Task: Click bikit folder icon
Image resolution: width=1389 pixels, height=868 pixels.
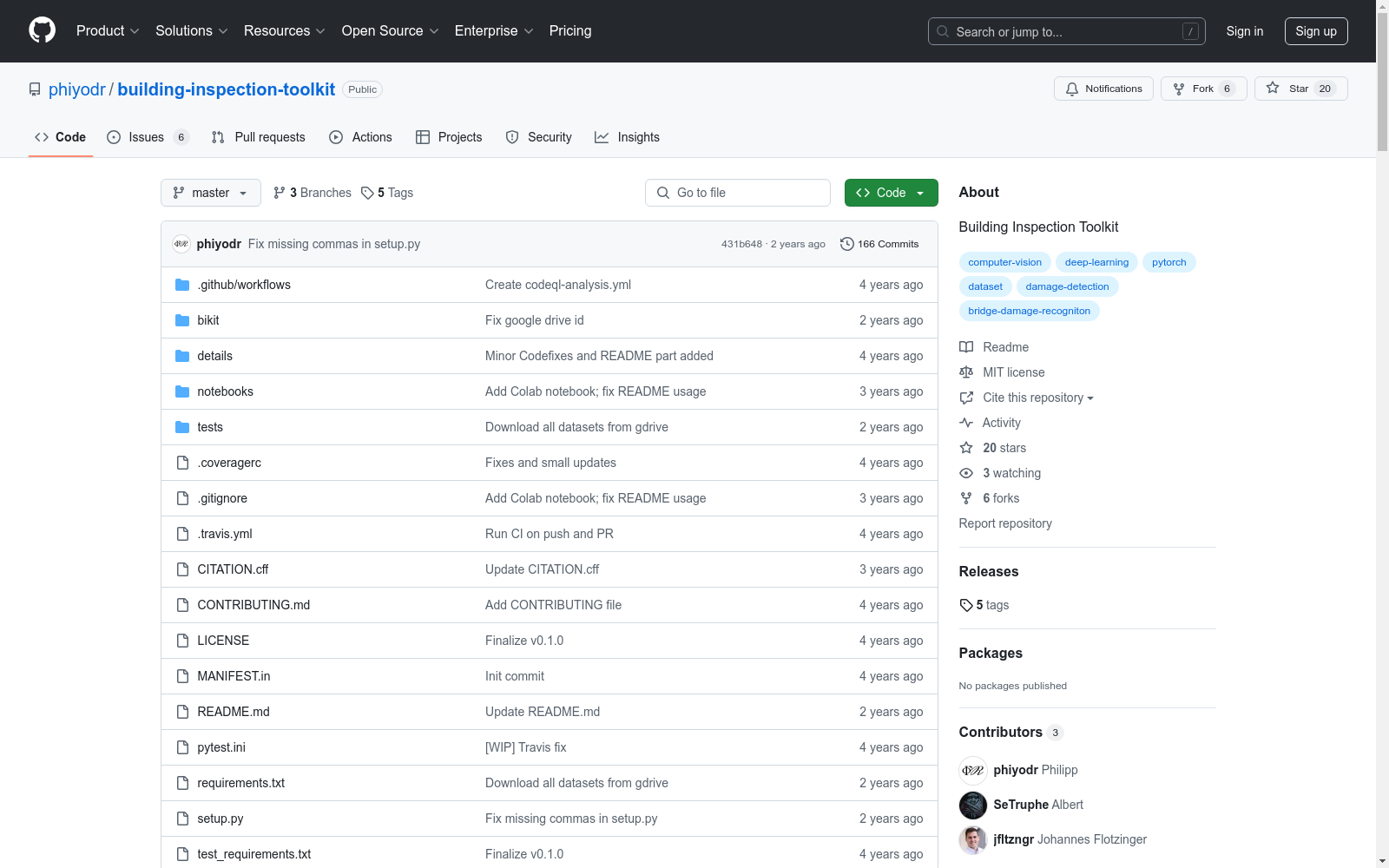Action: pyautogui.click(x=182, y=320)
